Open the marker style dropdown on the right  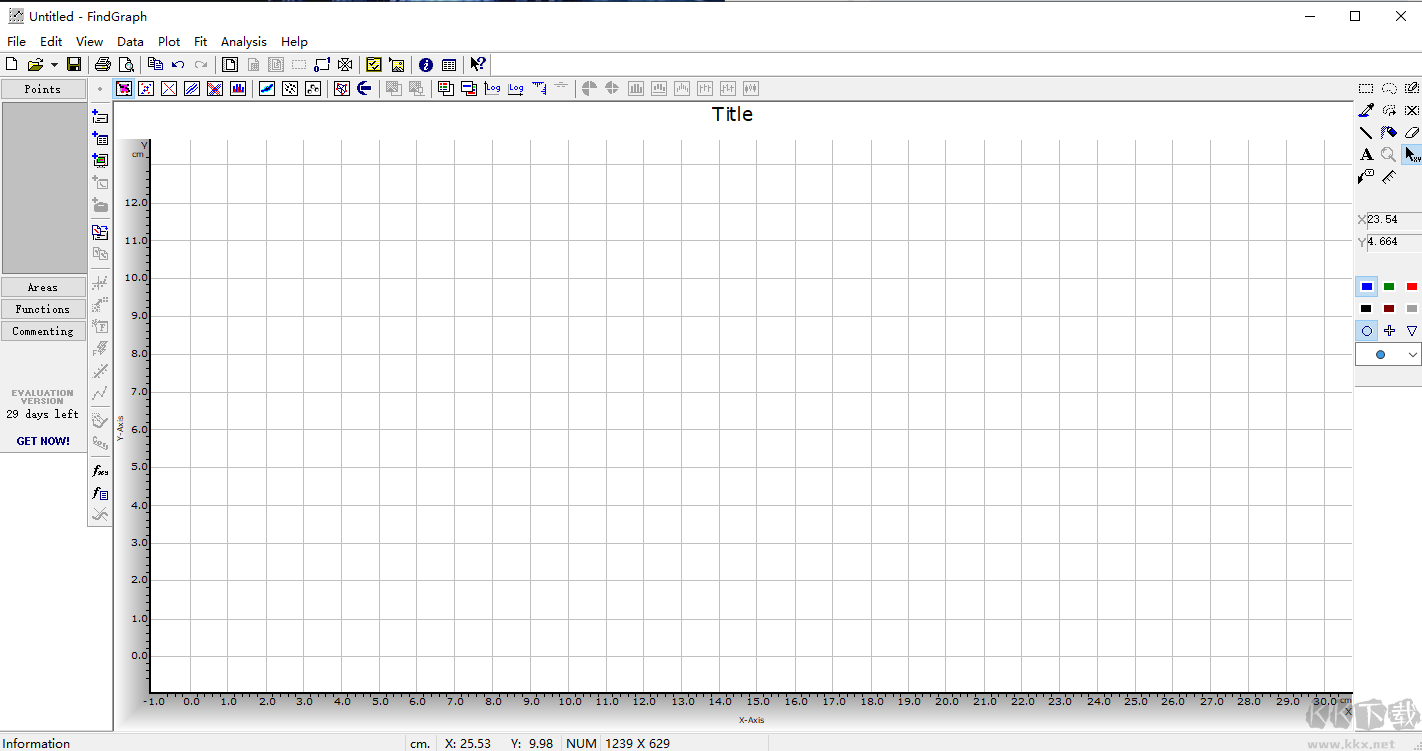(x=1412, y=354)
